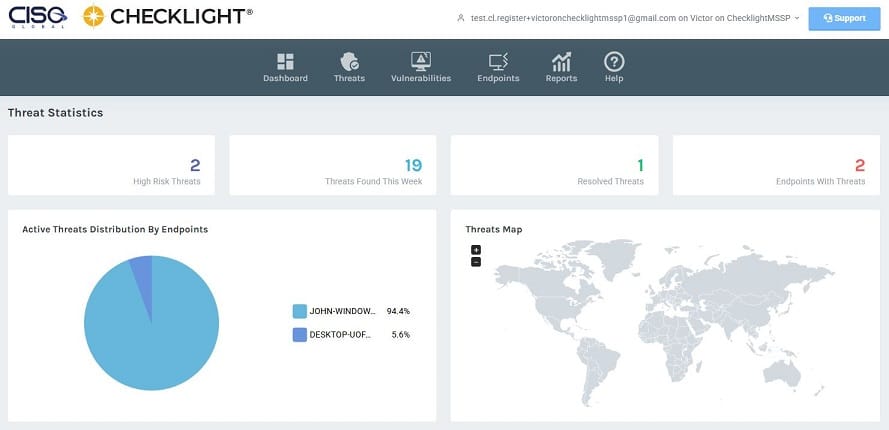Open the Reports chart icon
Image resolution: width=889 pixels, height=430 pixels.
point(561,62)
